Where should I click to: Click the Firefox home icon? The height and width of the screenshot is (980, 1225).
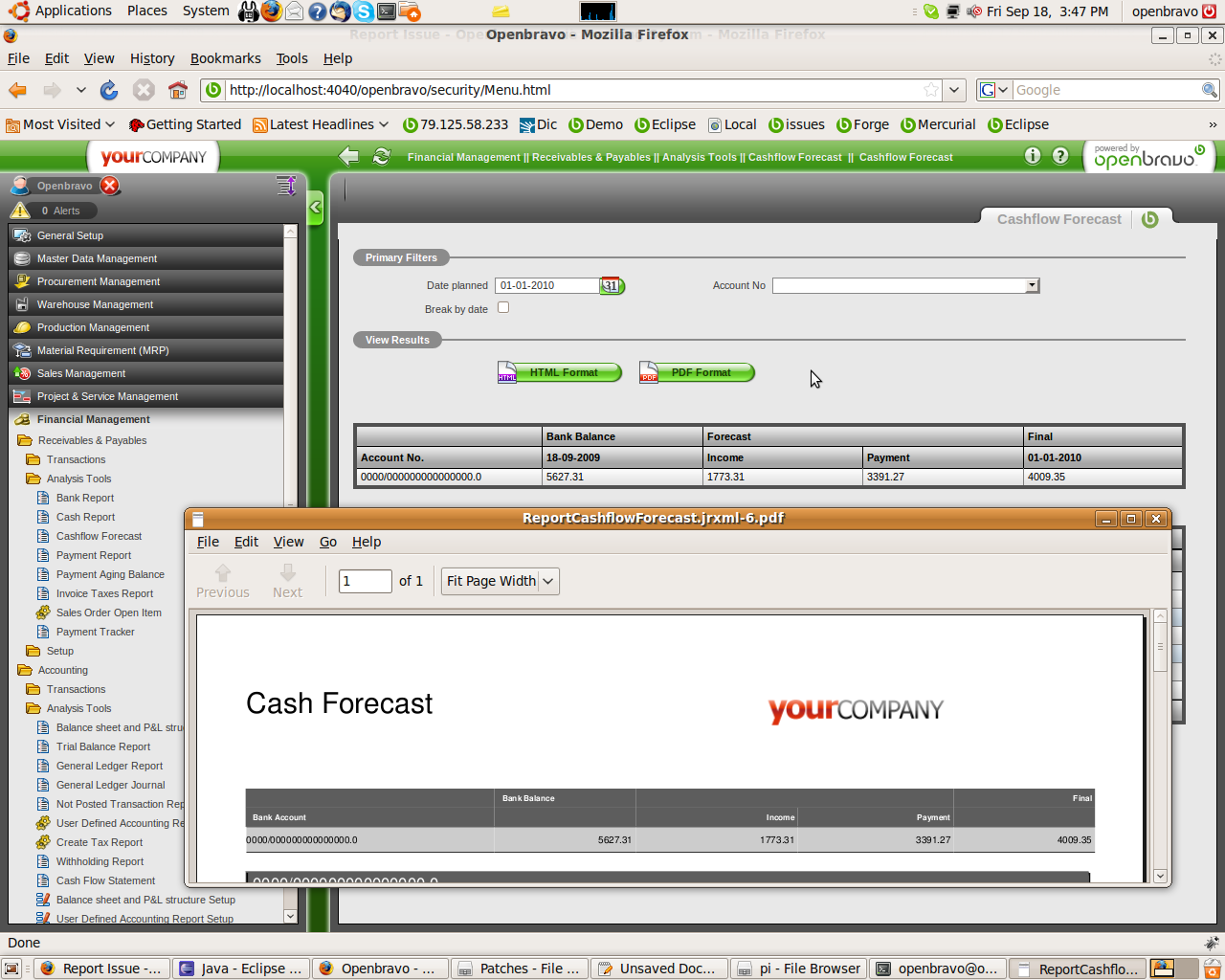(x=177, y=90)
